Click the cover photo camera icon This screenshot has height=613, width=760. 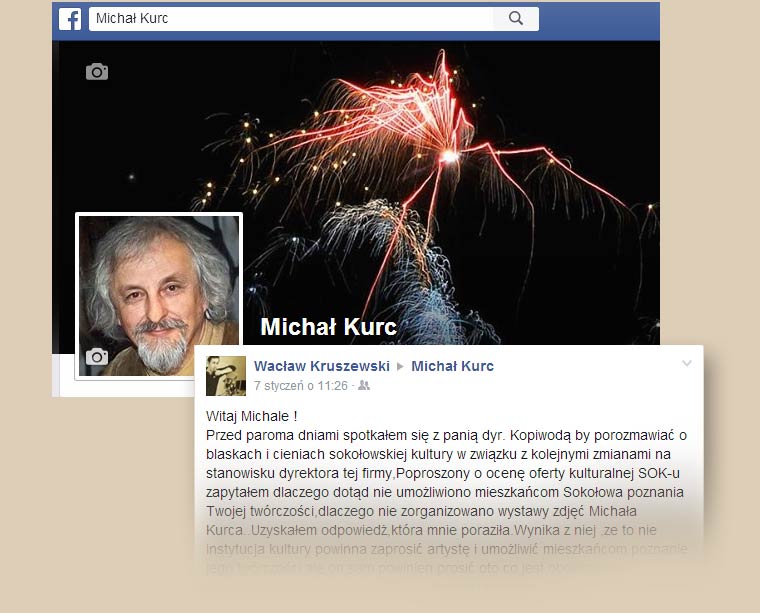click(x=97, y=72)
